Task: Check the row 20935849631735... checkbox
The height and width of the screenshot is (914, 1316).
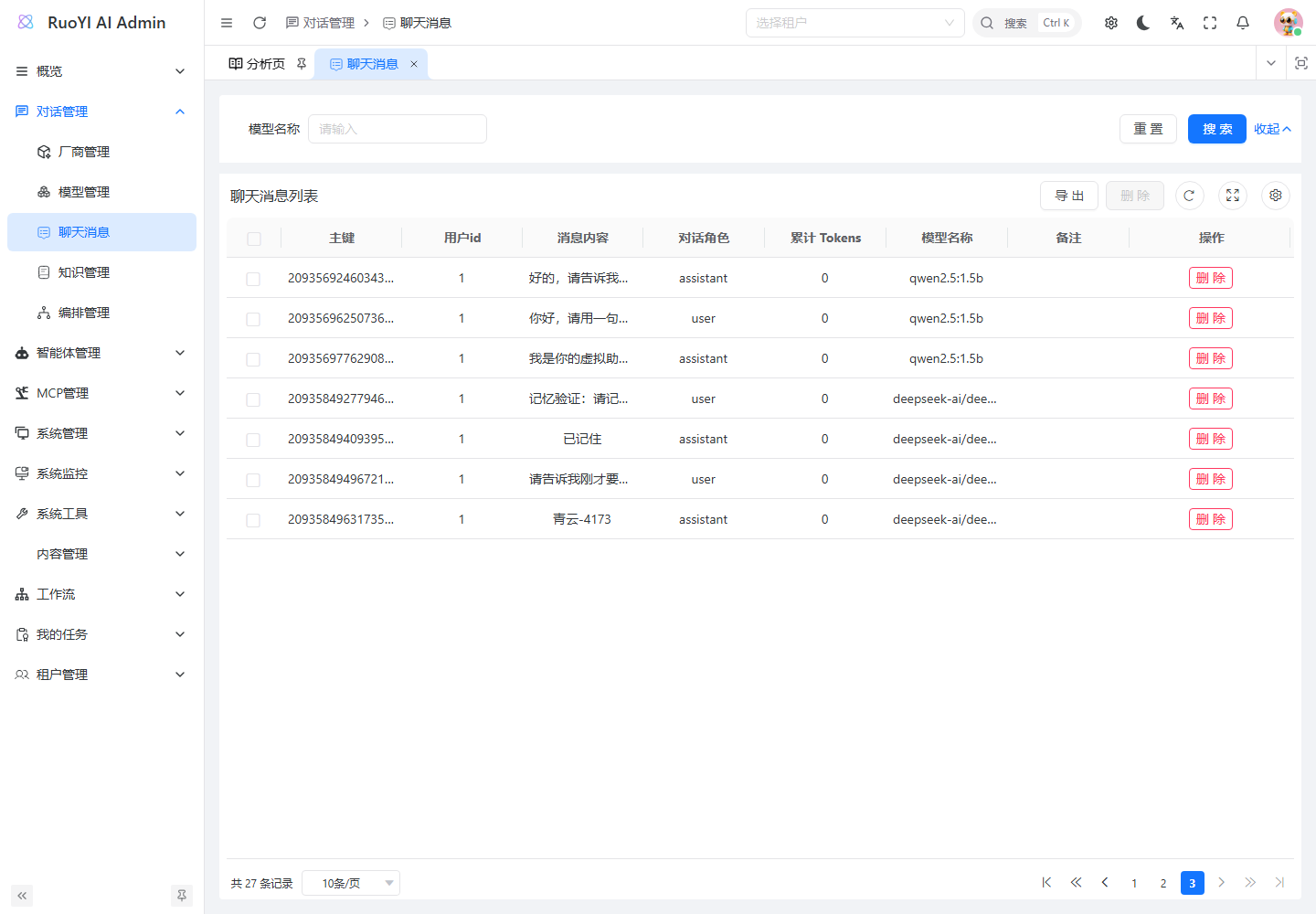Action: [x=253, y=520]
